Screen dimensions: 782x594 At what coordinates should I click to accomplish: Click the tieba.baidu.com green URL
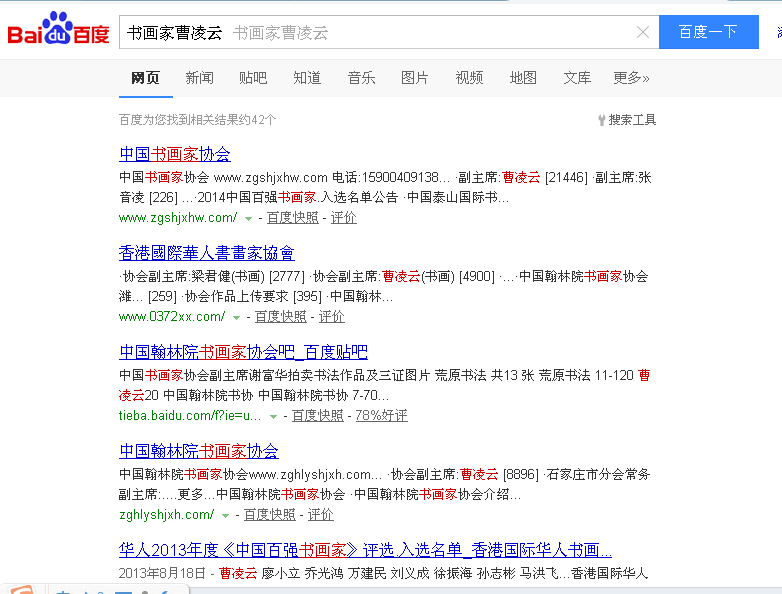click(190, 415)
